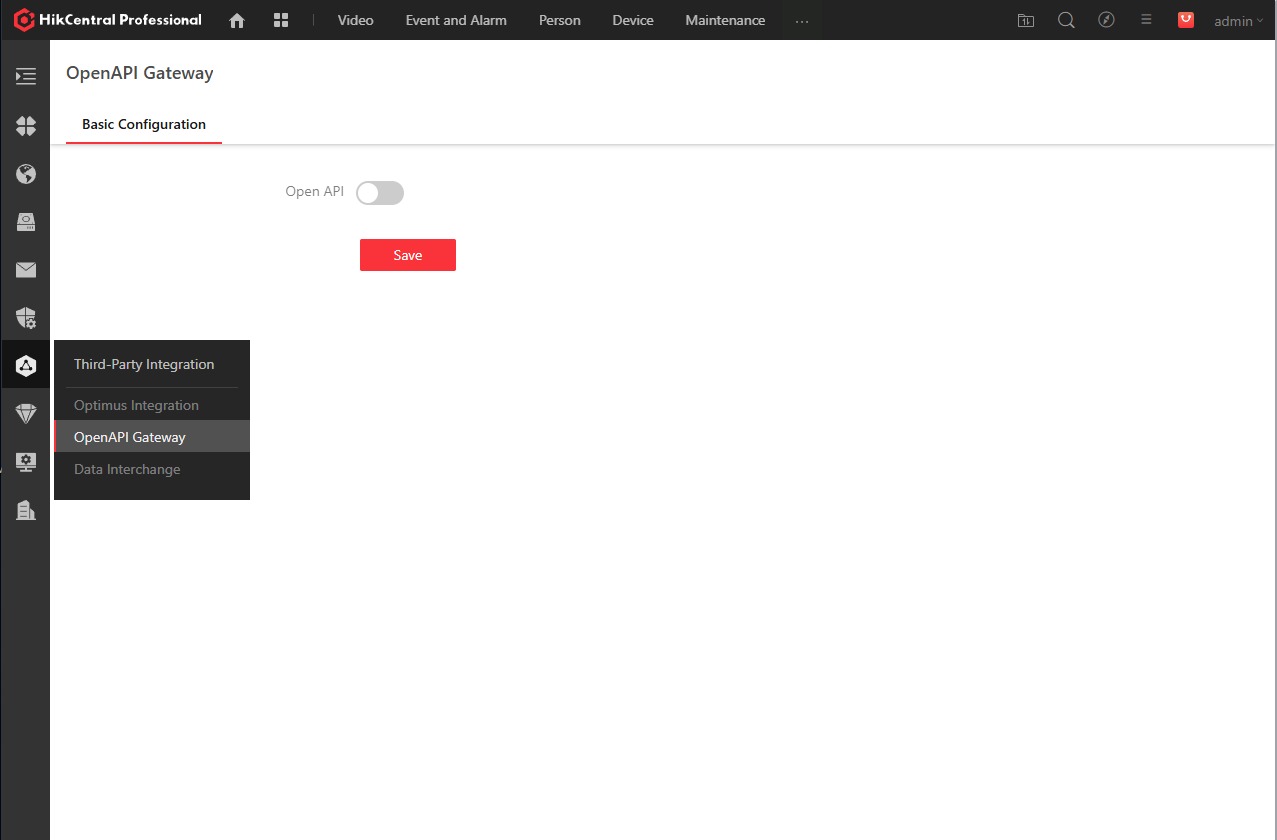
Task: Select the Third-Party Integration hexagon icon
Action: 26,364
